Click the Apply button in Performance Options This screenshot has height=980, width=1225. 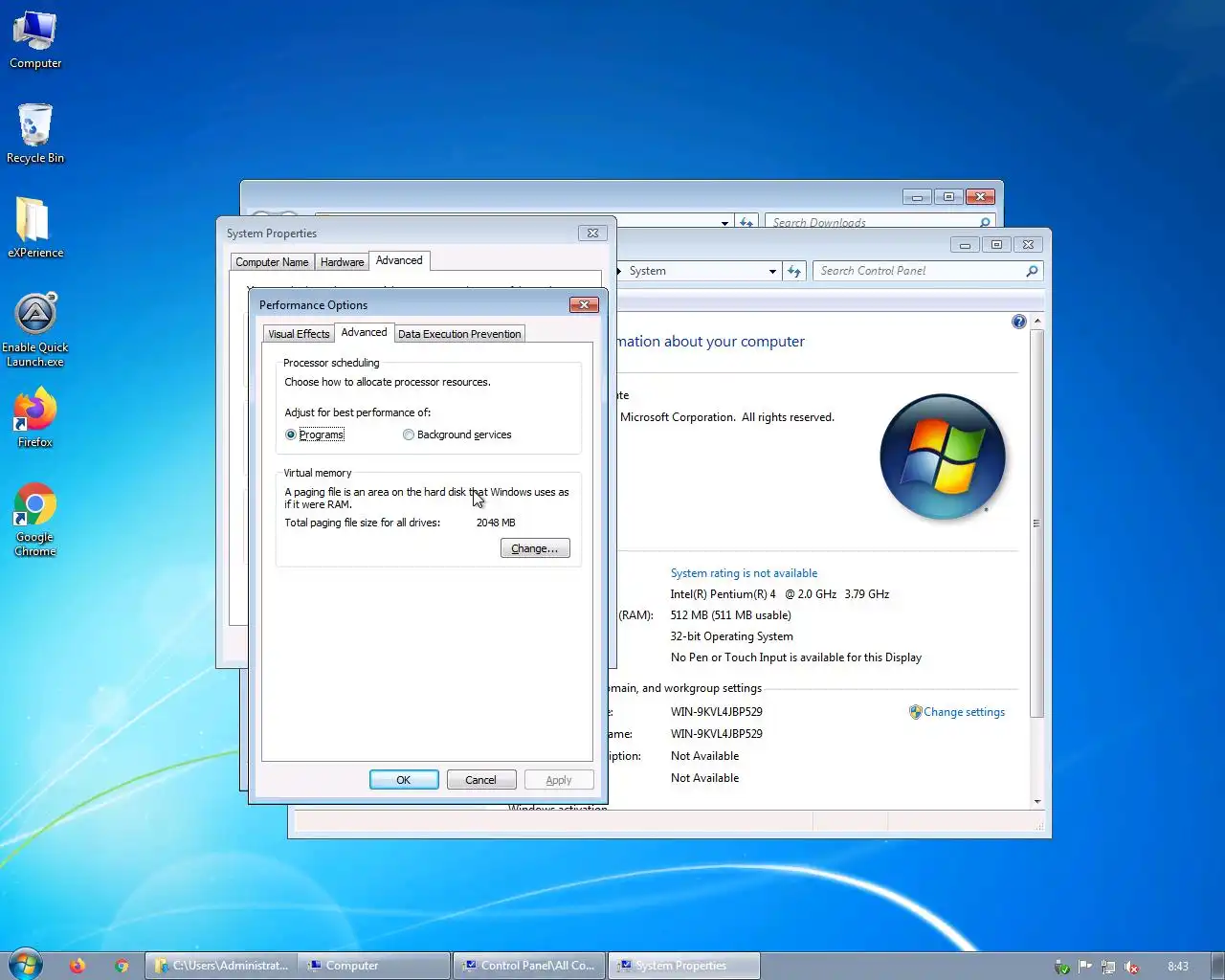tap(559, 780)
